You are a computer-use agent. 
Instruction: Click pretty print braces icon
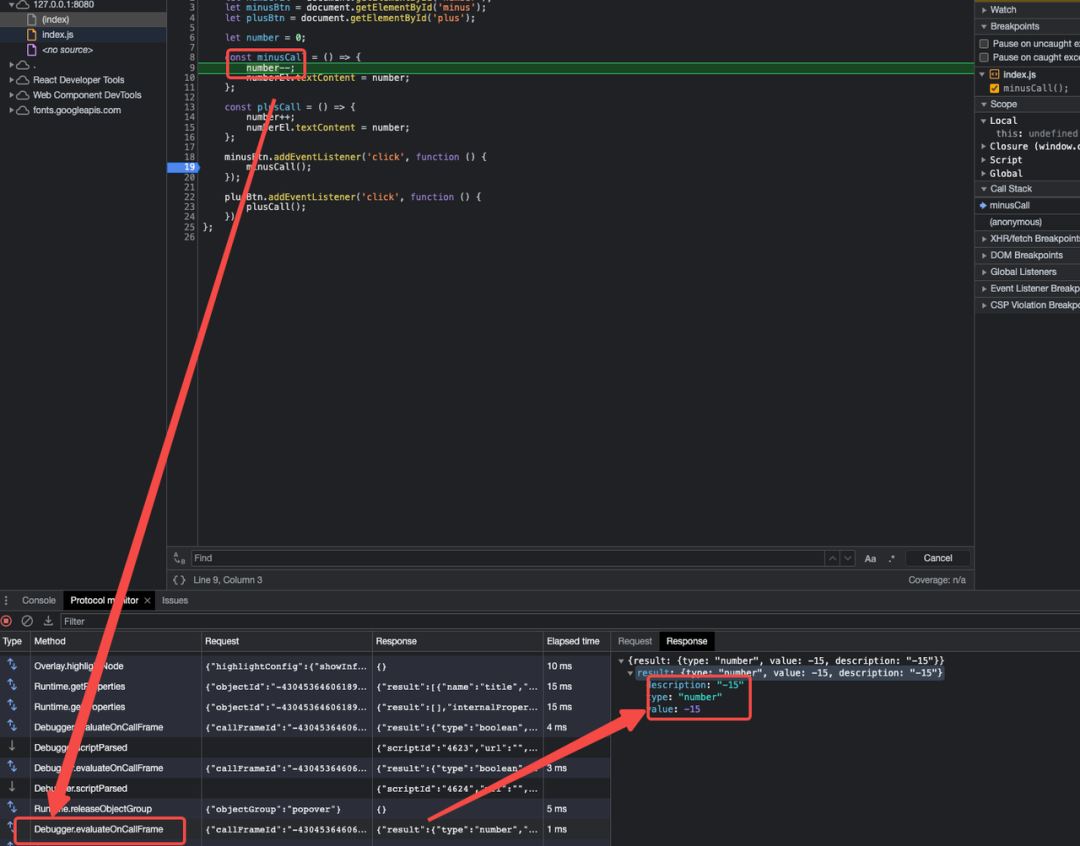click(179, 580)
